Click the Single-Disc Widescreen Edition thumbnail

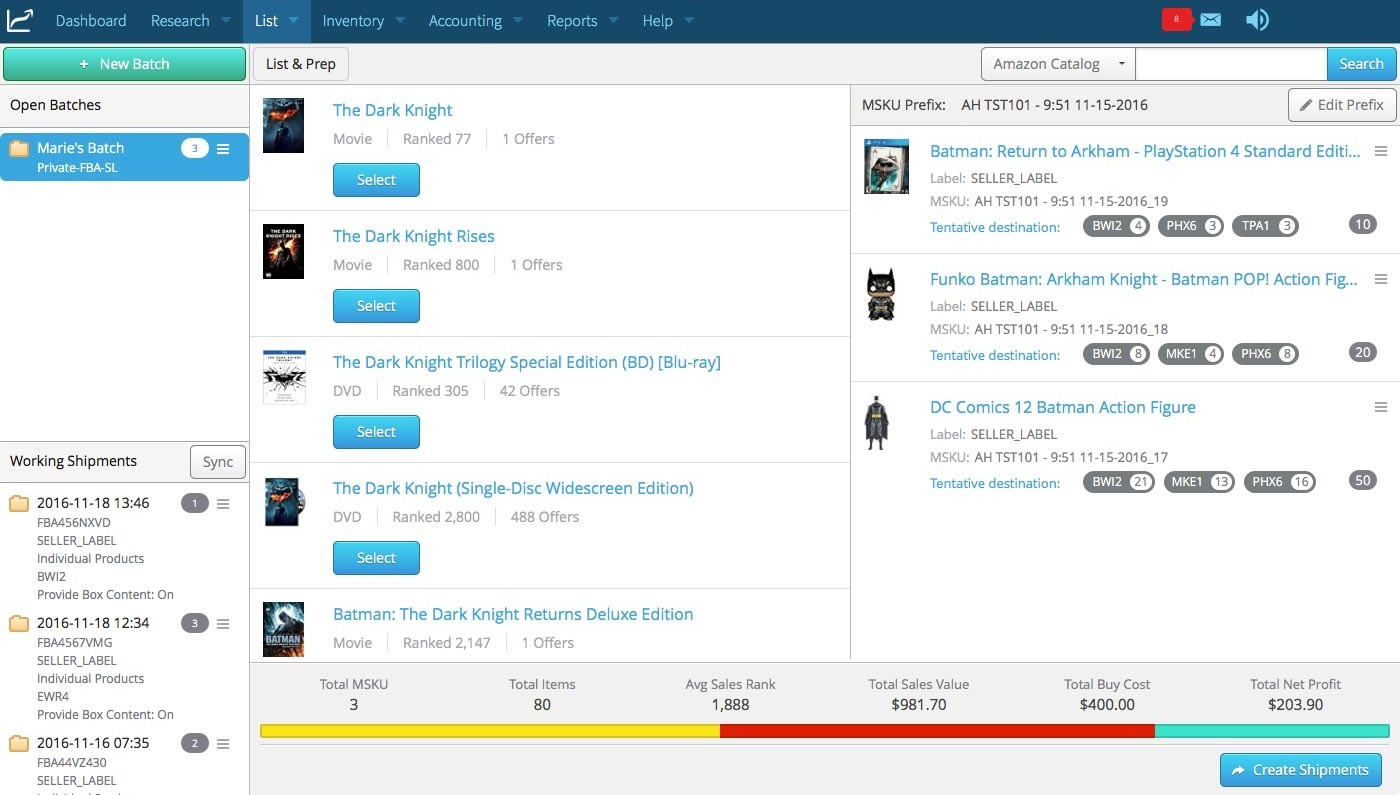coord(283,502)
